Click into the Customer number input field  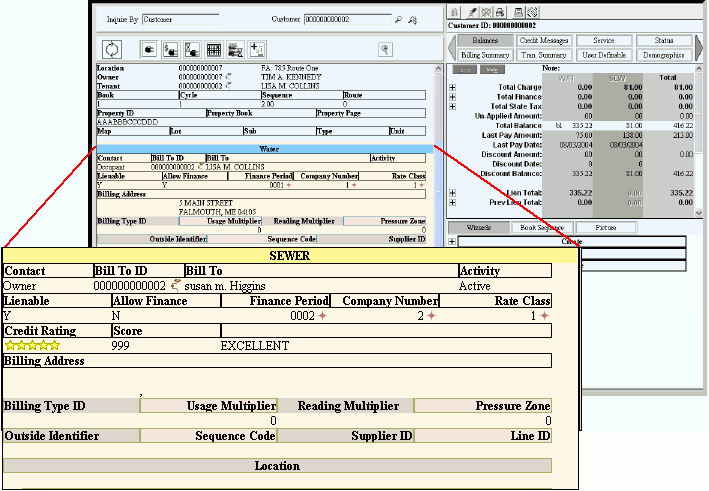(346, 19)
